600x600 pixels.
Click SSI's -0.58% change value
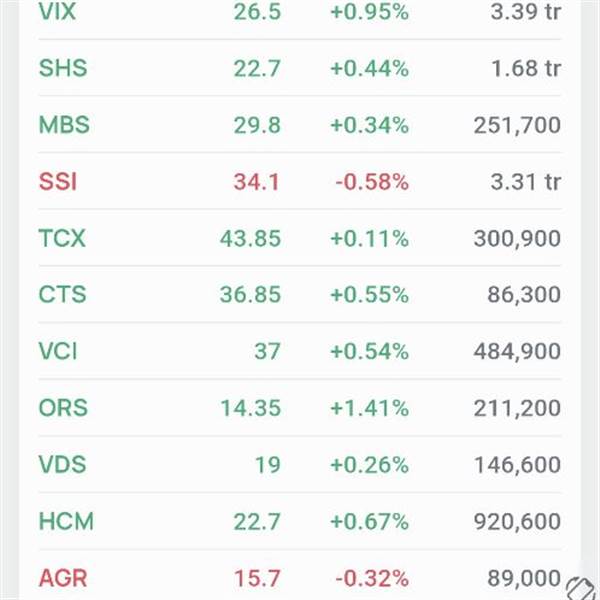pyautogui.click(x=369, y=182)
